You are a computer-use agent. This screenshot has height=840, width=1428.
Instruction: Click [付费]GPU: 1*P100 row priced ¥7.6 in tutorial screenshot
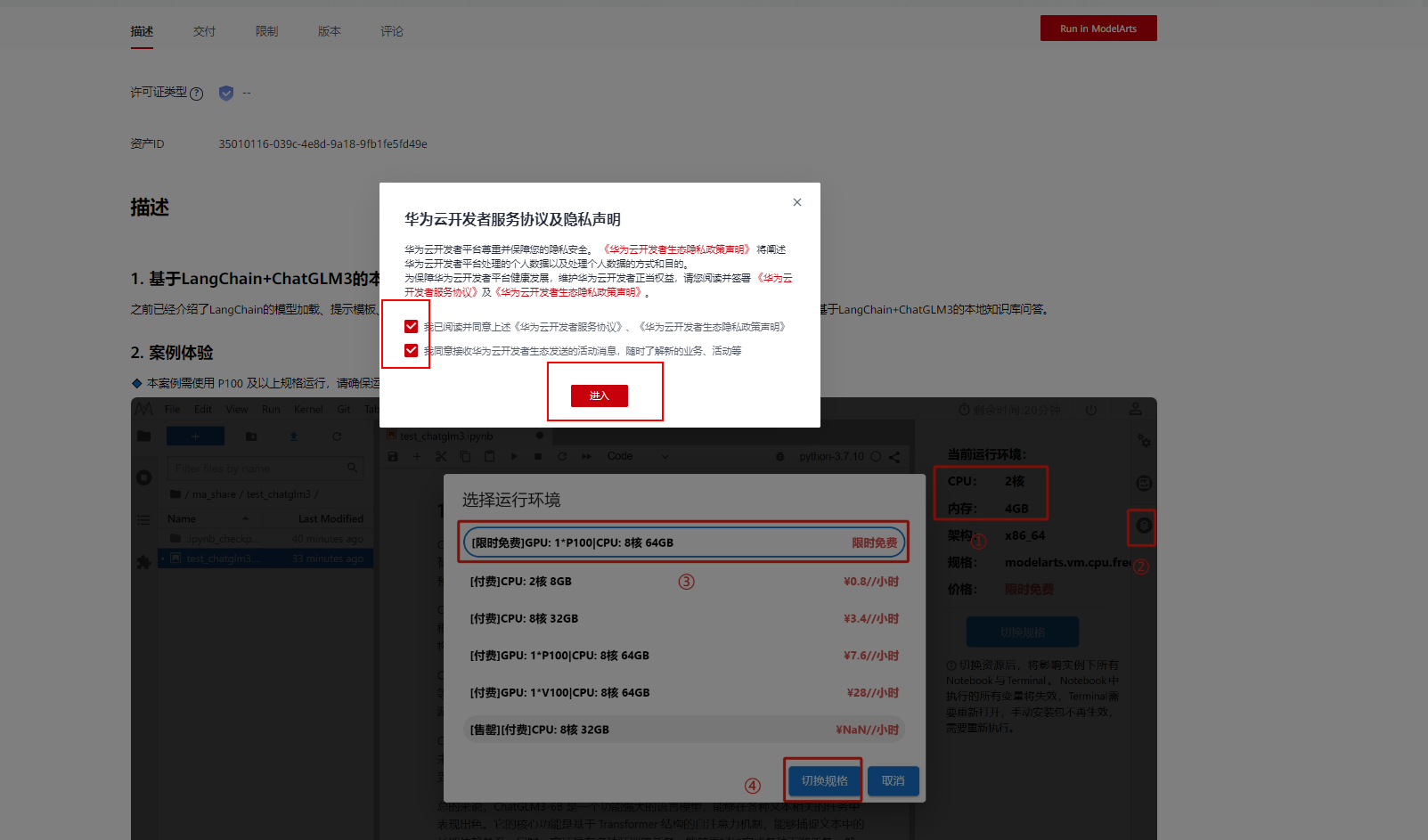click(683, 656)
